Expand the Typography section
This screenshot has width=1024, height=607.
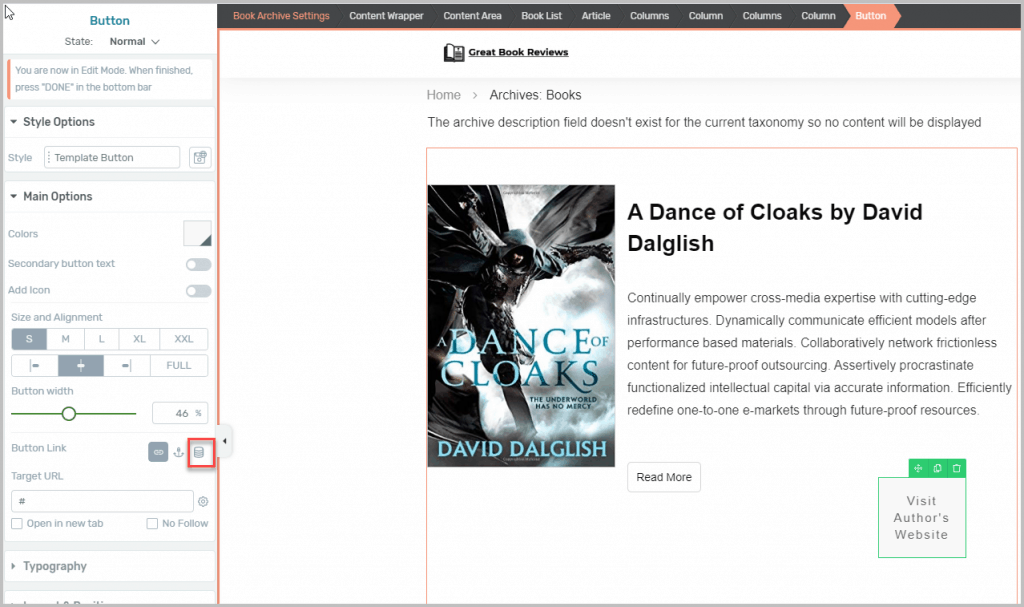click(x=55, y=566)
